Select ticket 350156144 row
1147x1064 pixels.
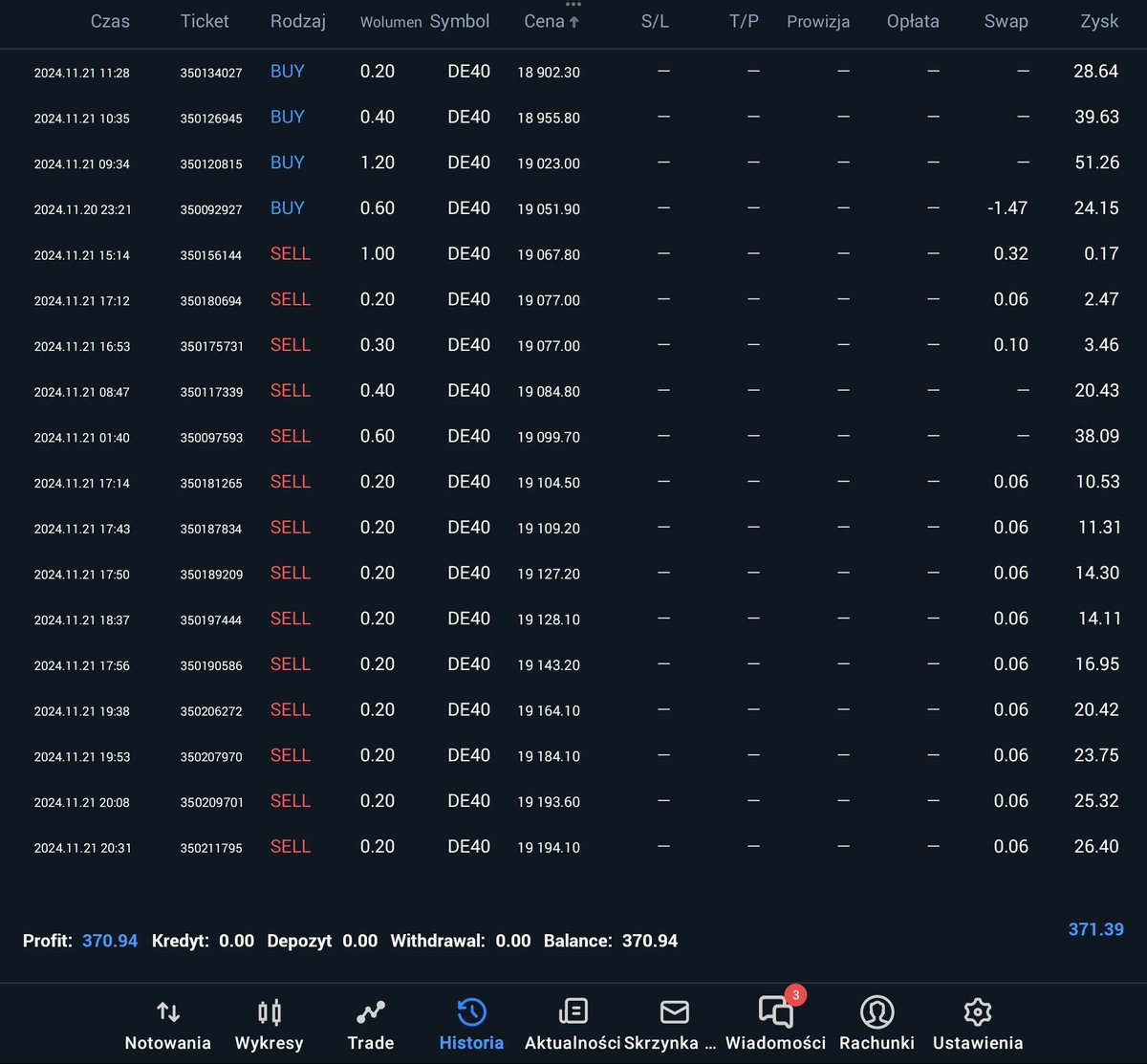573,254
